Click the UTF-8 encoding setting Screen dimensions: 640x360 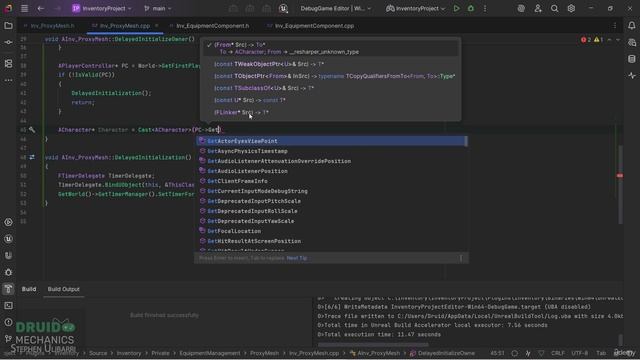pos(579,353)
